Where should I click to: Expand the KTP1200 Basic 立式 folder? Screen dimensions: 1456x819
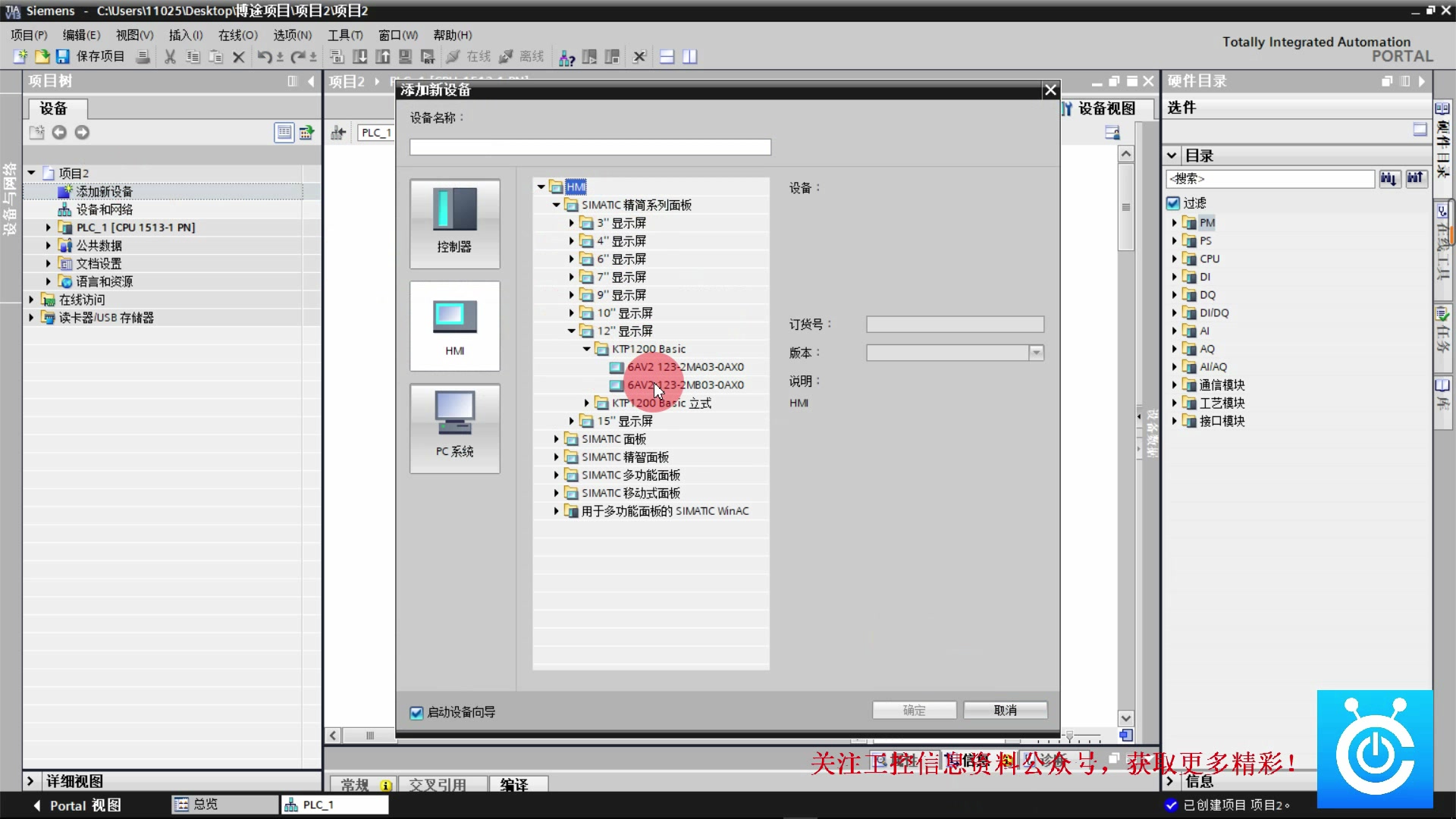tap(586, 403)
